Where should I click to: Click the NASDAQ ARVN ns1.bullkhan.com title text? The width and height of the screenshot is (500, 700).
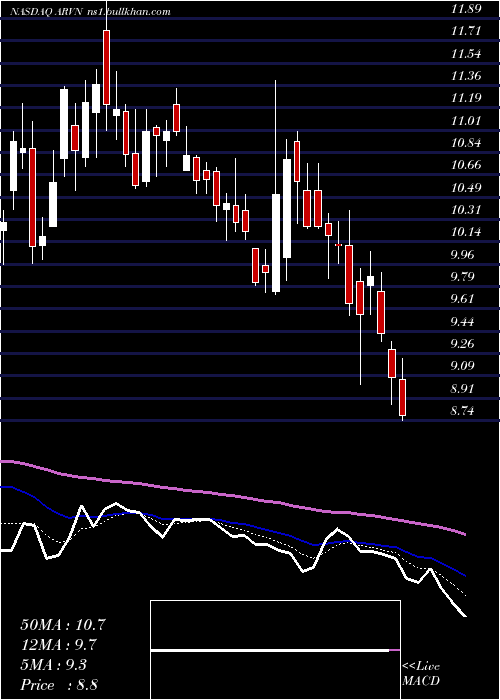click(x=90, y=12)
